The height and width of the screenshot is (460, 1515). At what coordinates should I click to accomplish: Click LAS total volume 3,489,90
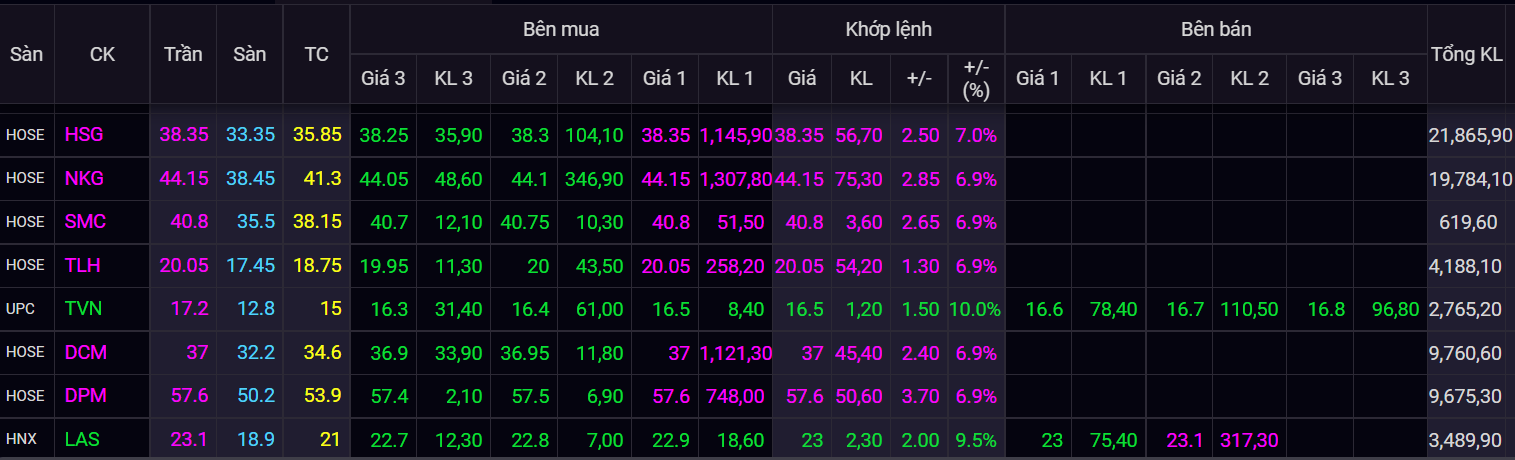1464,439
